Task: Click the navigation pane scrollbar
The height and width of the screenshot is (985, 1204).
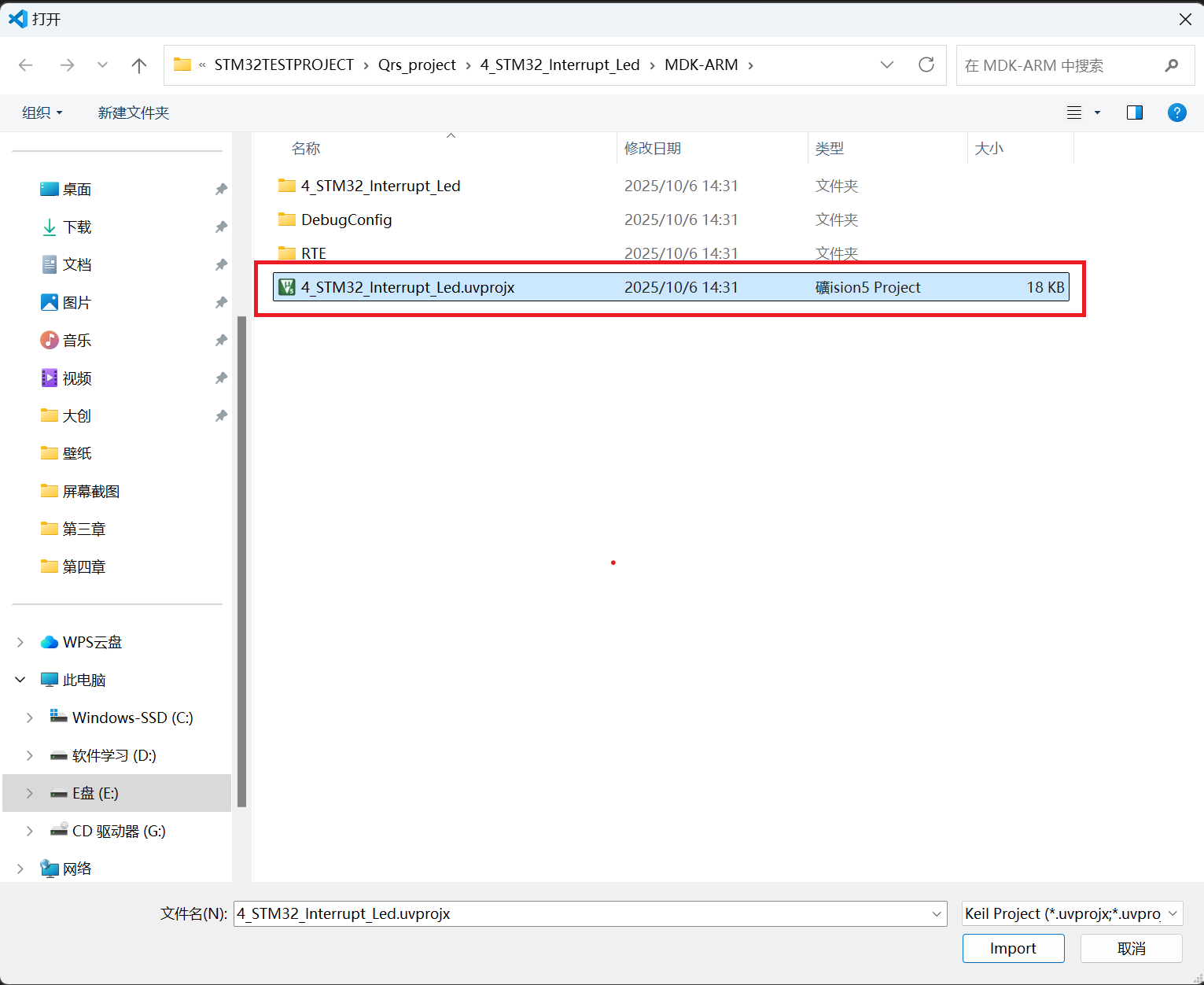Action: click(x=241, y=562)
